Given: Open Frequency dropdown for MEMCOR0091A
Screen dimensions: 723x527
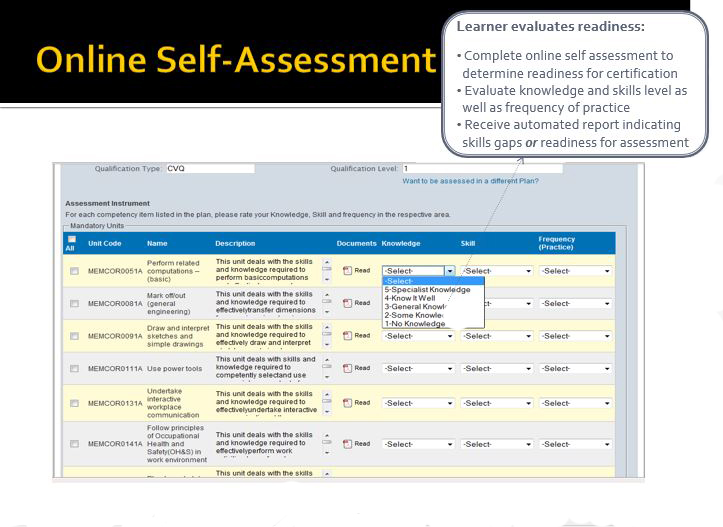Looking at the screenshot, I should [575, 336].
